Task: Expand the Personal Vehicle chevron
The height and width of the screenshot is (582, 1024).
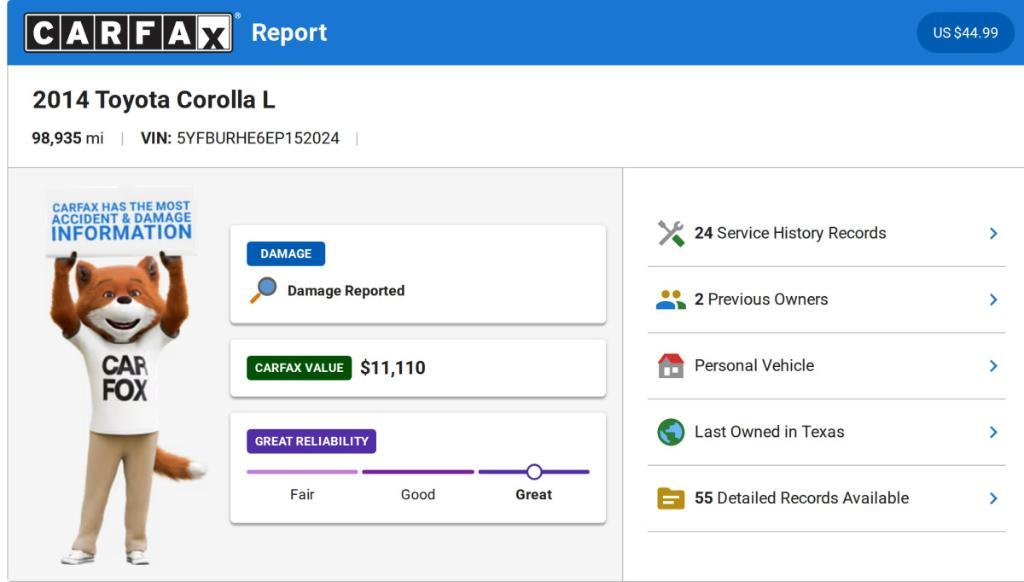Action: tap(993, 366)
